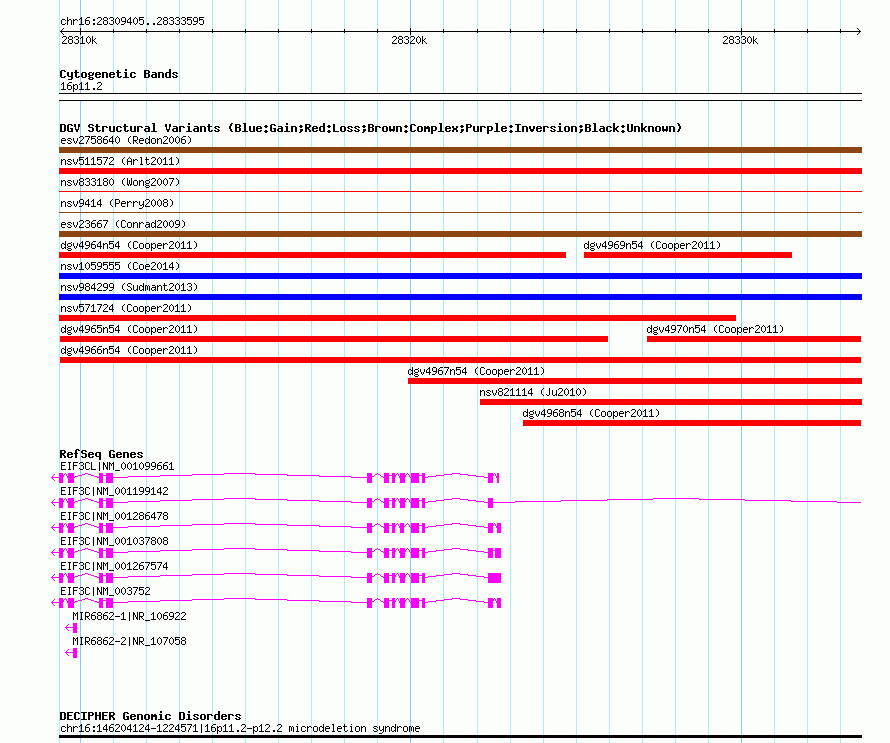Click the chr16:28309405..28333595 coordinate text
This screenshot has width=890, height=743.
tap(132, 22)
